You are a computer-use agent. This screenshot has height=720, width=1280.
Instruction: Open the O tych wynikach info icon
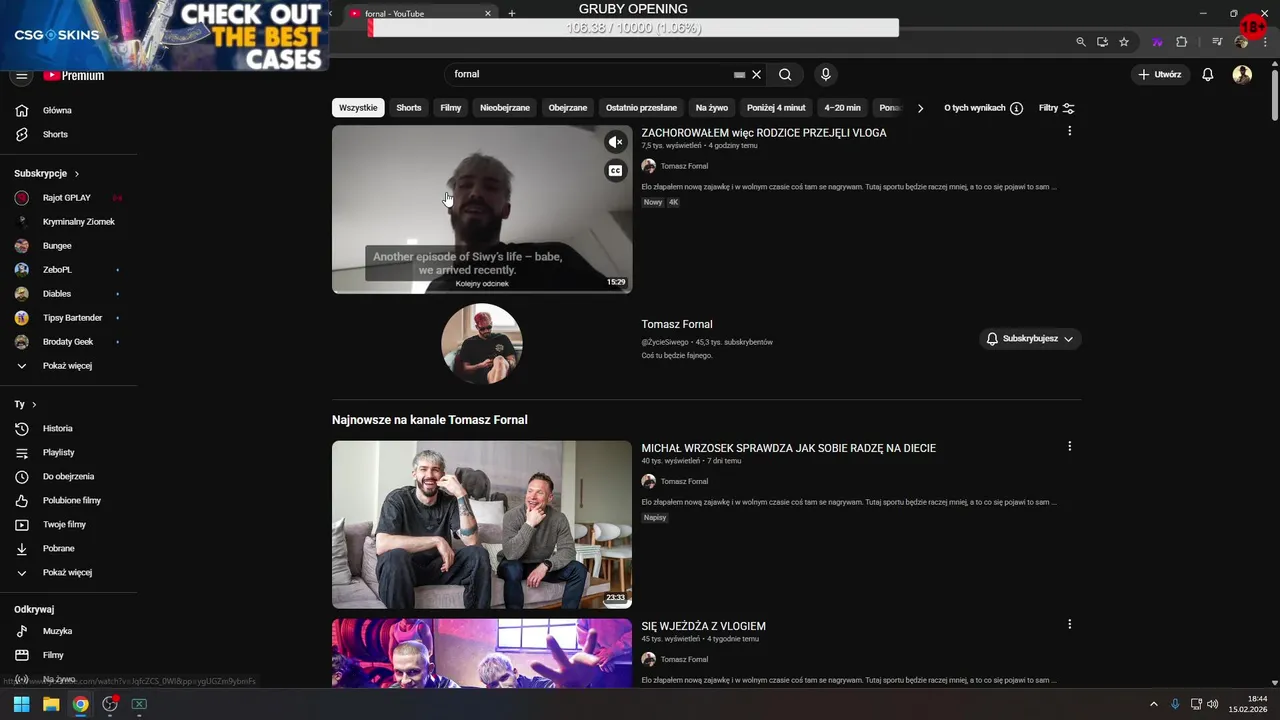pyautogui.click(x=1016, y=108)
